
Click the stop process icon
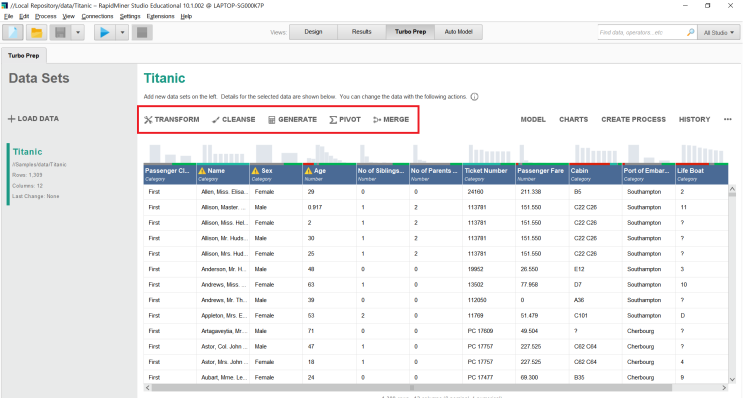[142, 33]
